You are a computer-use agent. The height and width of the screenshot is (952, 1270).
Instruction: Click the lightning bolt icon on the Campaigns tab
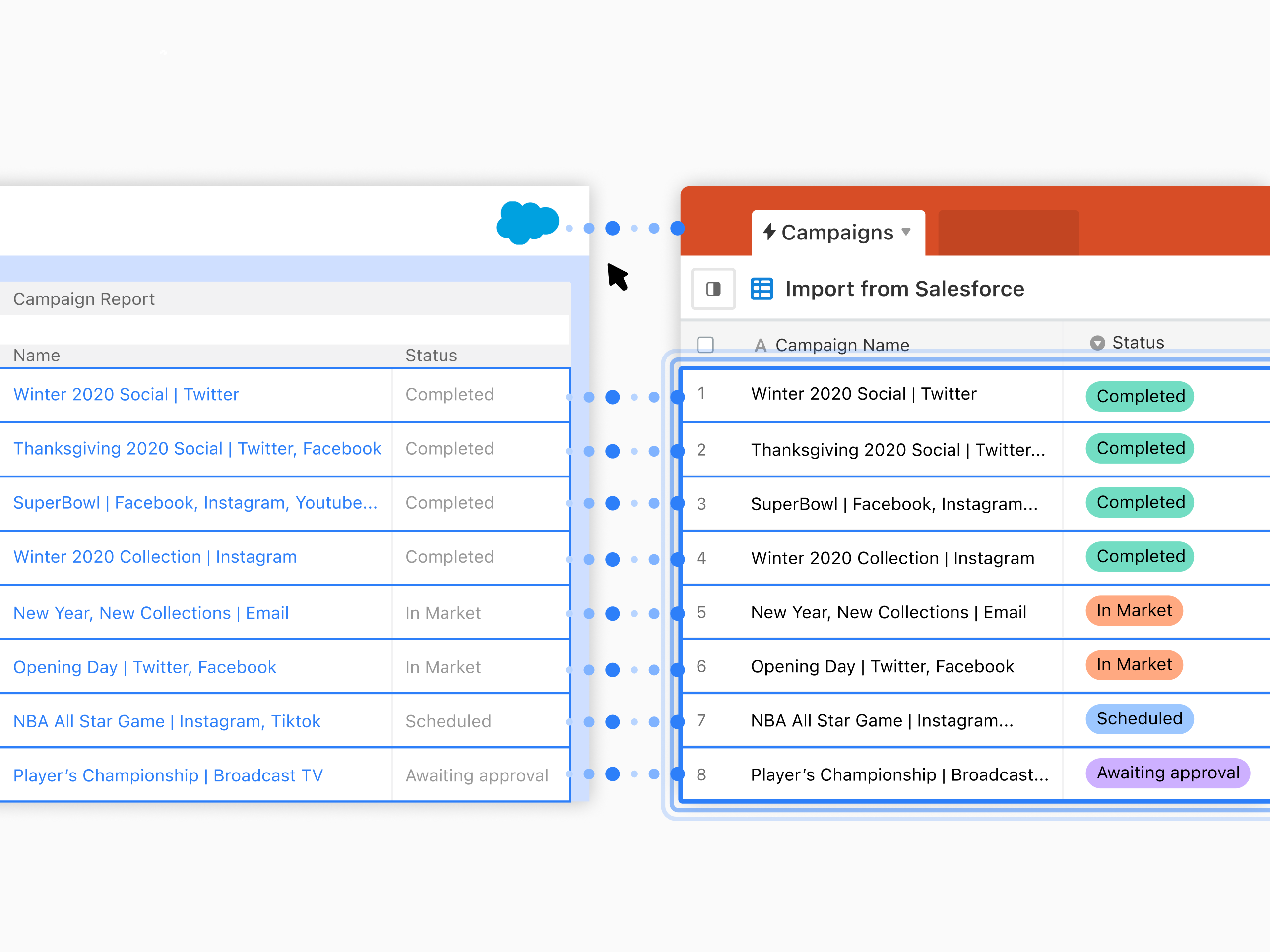coord(769,232)
